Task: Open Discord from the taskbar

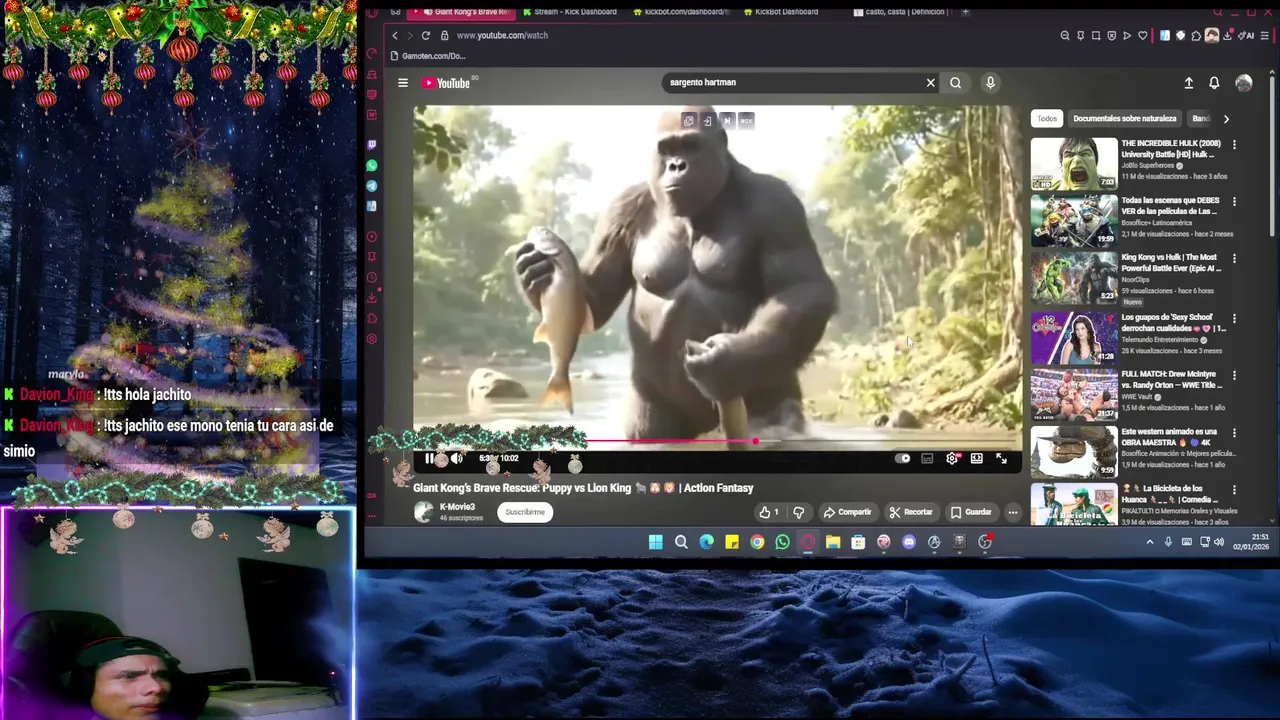Action: (908, 542)
